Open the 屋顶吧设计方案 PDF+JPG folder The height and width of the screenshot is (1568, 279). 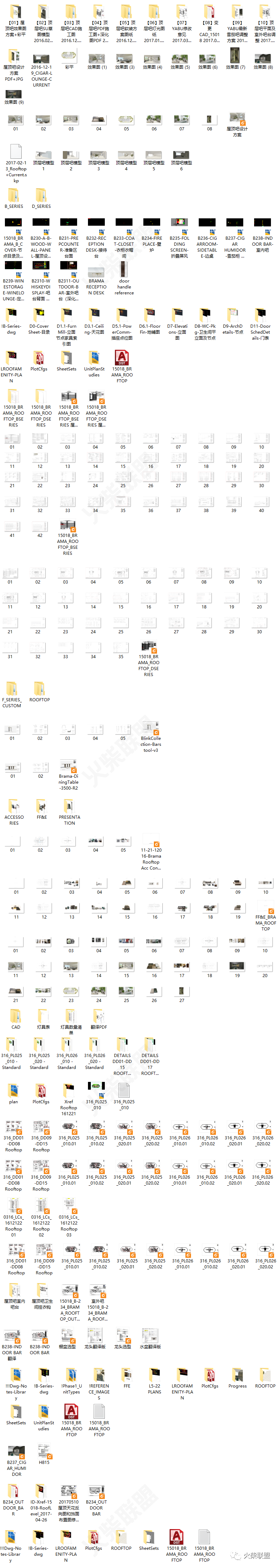(x=13, y=66)
